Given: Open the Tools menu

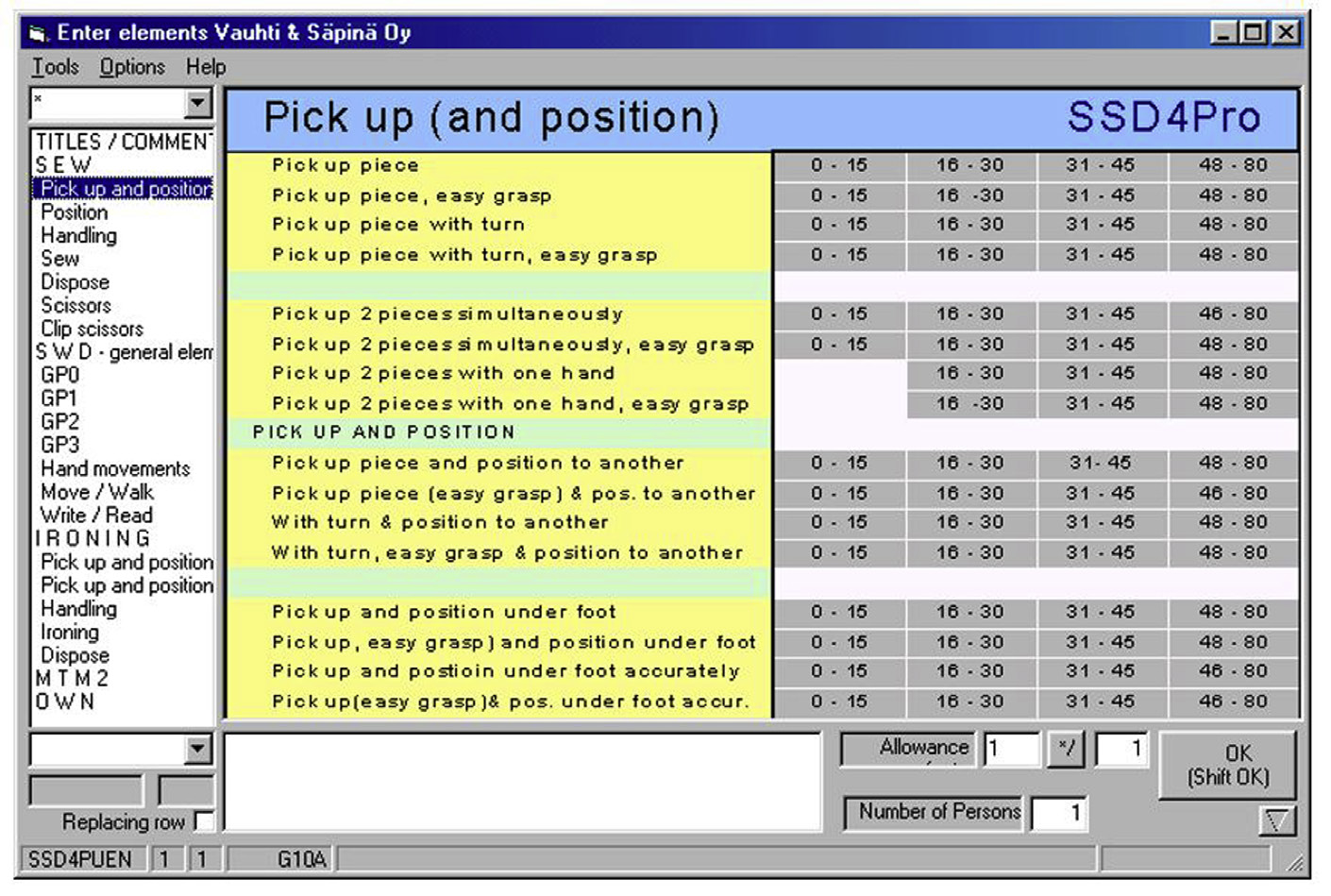Looking at the screenshot, I should (x=56, y=67).
